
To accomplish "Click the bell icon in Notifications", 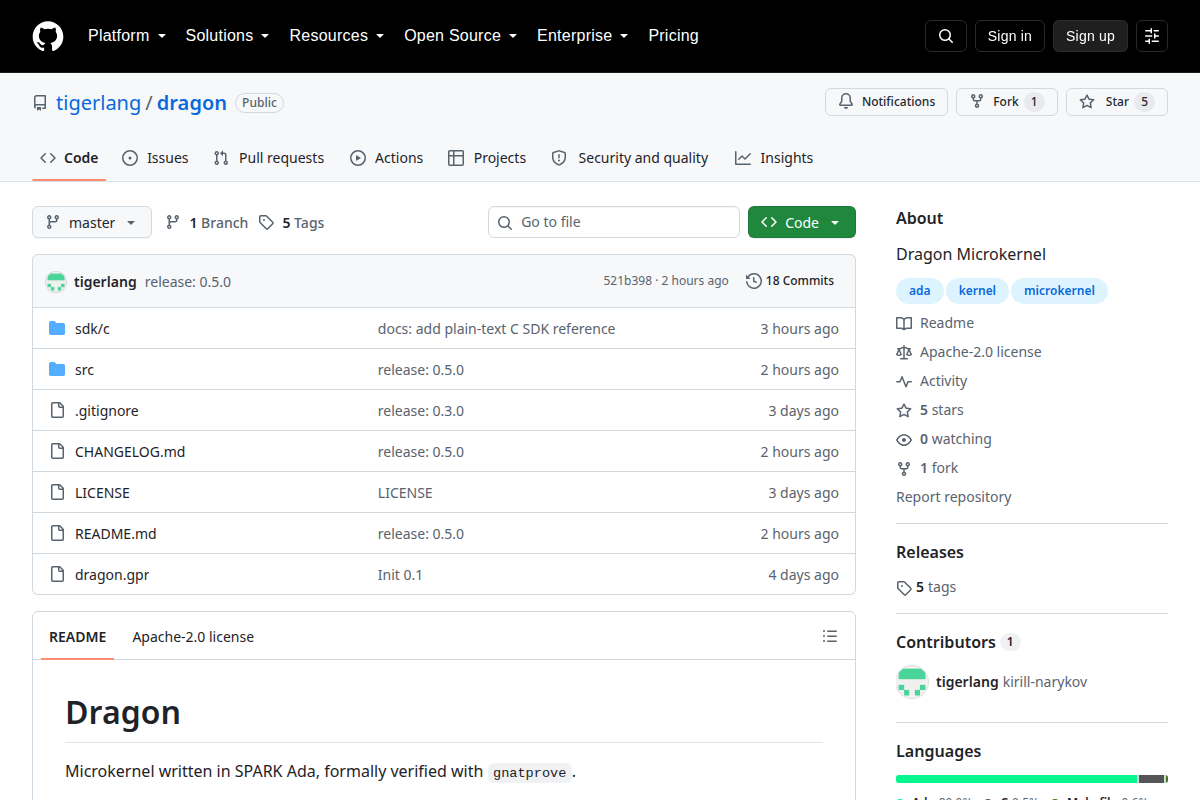I will 846,102.
